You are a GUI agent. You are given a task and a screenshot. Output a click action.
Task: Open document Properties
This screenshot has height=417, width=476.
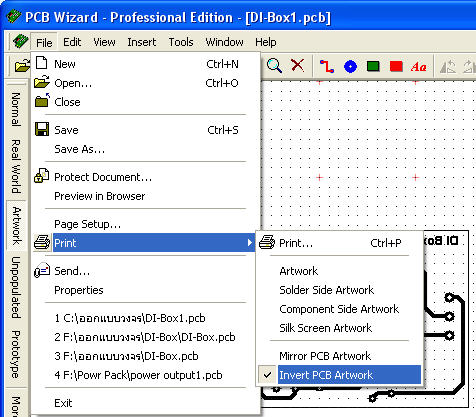click(146, 290)
